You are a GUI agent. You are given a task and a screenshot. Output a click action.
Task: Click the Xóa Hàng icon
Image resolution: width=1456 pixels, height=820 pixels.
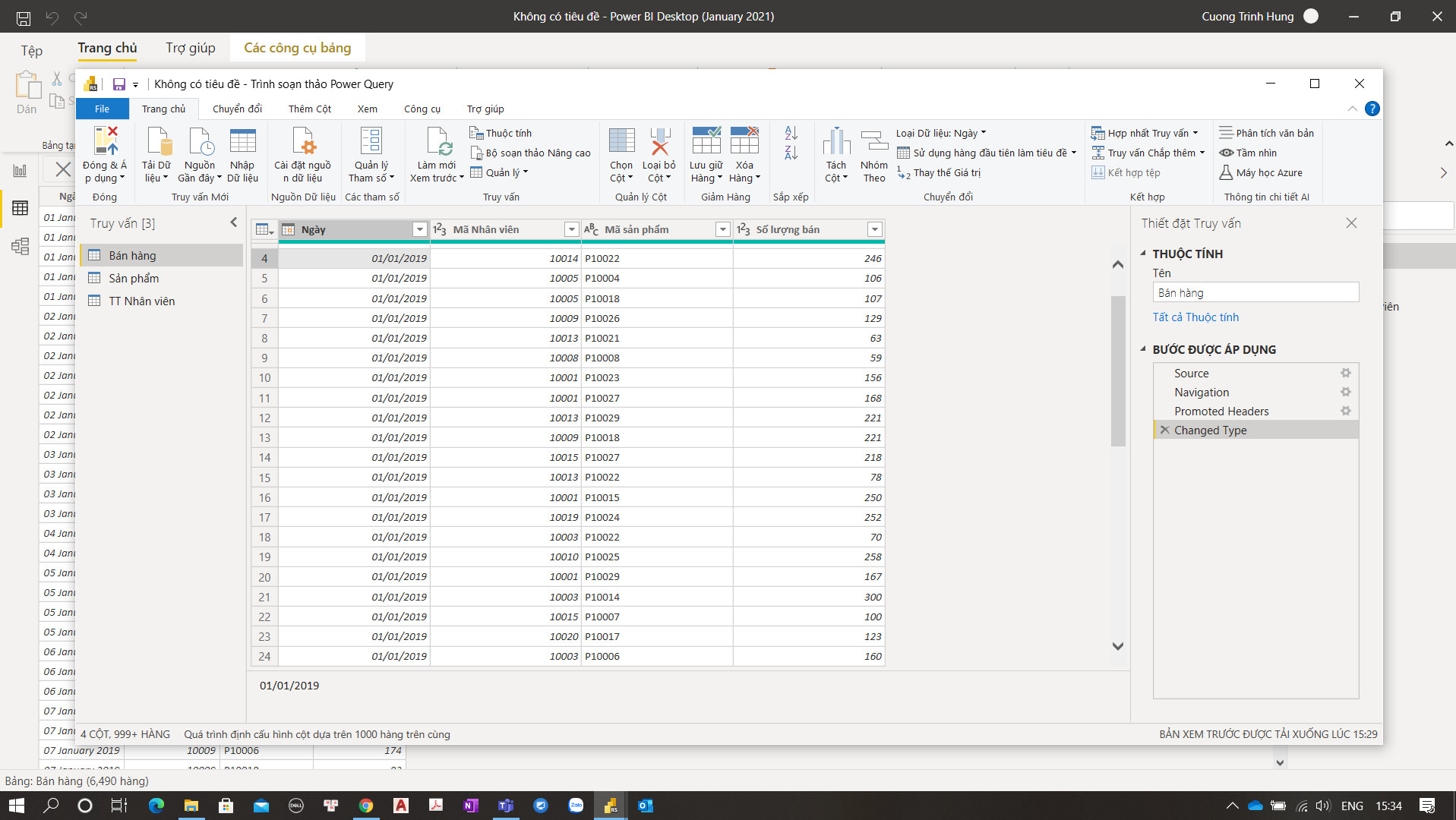(x=744, y=142)
